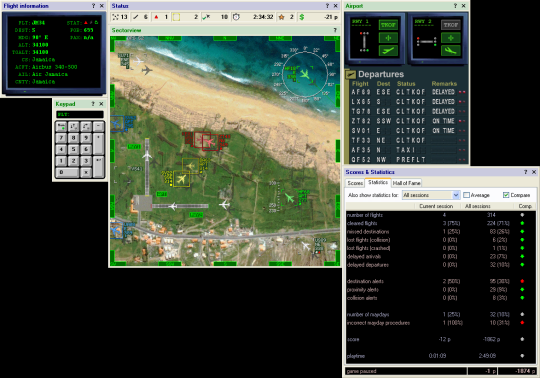Uncheck the Compare checkbox
Viewport: 540px width, 378px height.
click(506, 195)
